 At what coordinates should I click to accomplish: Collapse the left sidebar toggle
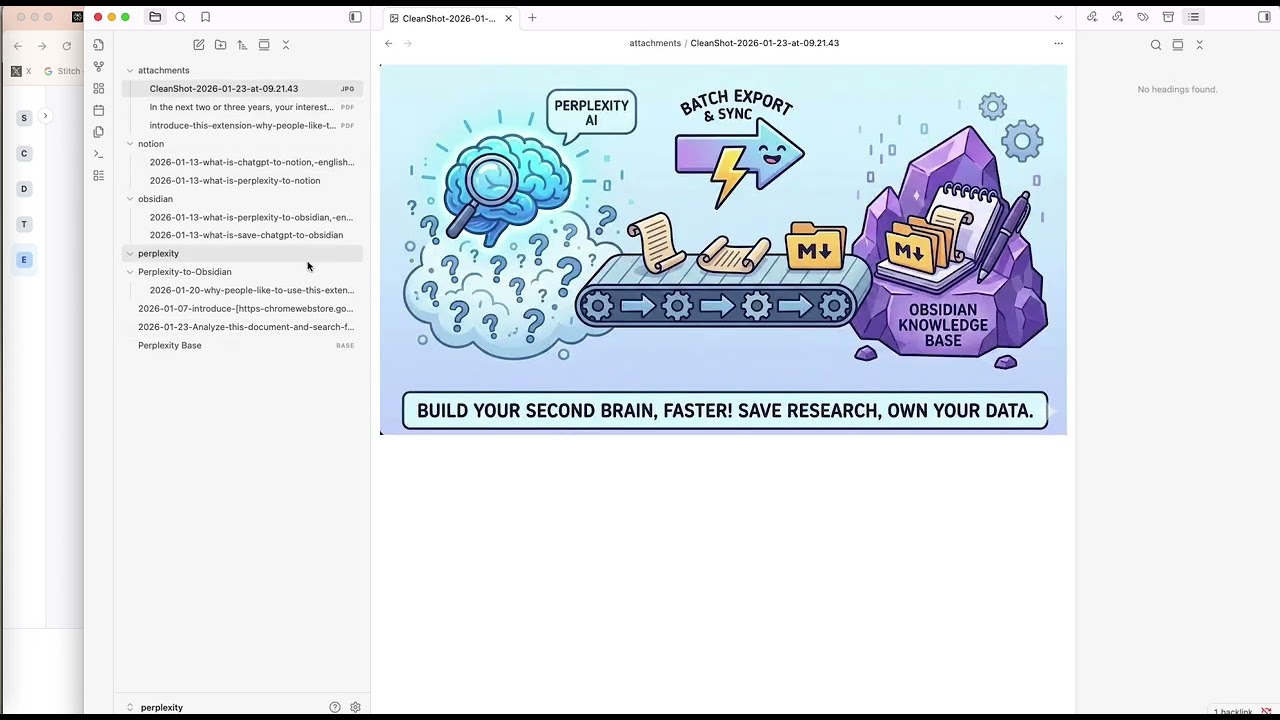[x=355, y=17]
